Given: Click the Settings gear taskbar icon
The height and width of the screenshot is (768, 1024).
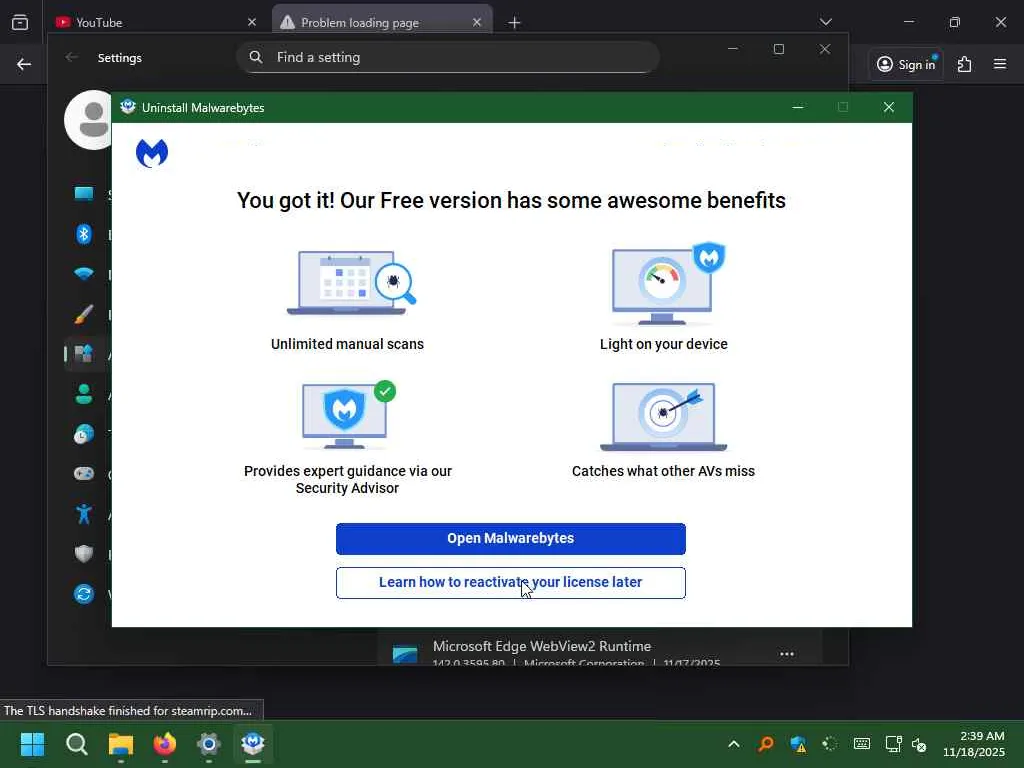Looking at the screenshot, I should (x=209, y=744).
